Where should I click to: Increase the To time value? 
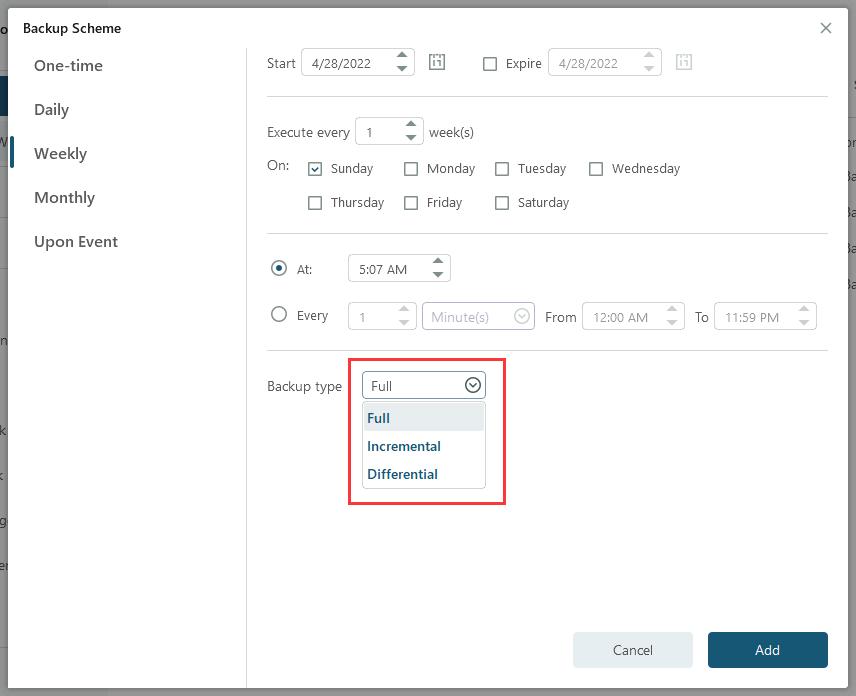[x=804, y=309]
